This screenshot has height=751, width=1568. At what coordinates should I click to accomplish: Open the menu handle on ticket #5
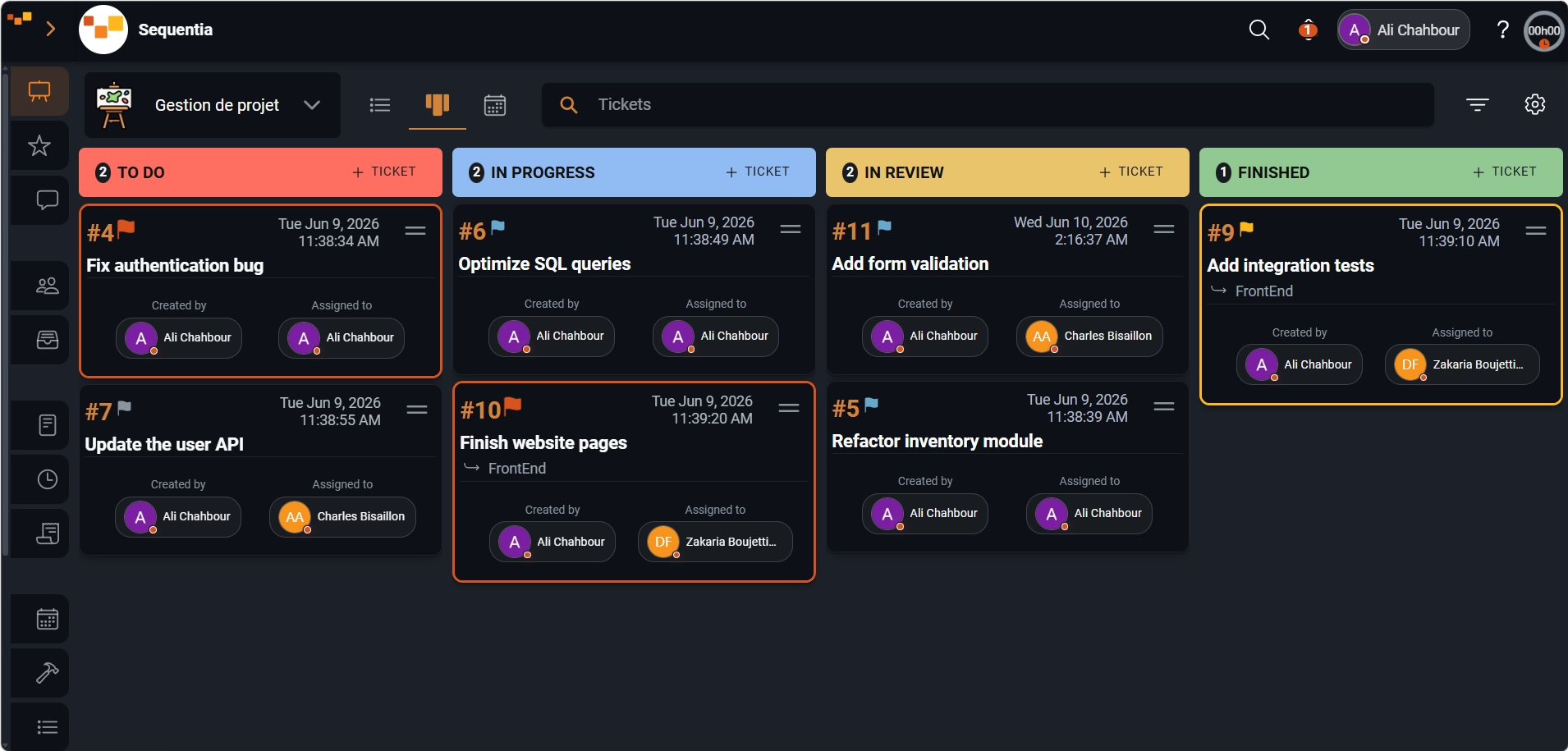pyautogui.click(x=1164, y=407)
